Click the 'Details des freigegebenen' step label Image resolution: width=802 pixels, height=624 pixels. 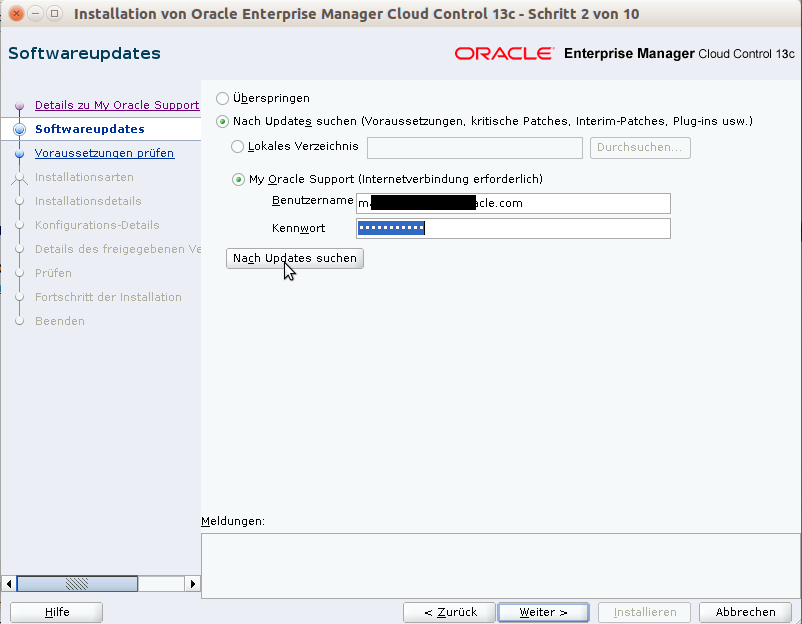coord(118,249)
